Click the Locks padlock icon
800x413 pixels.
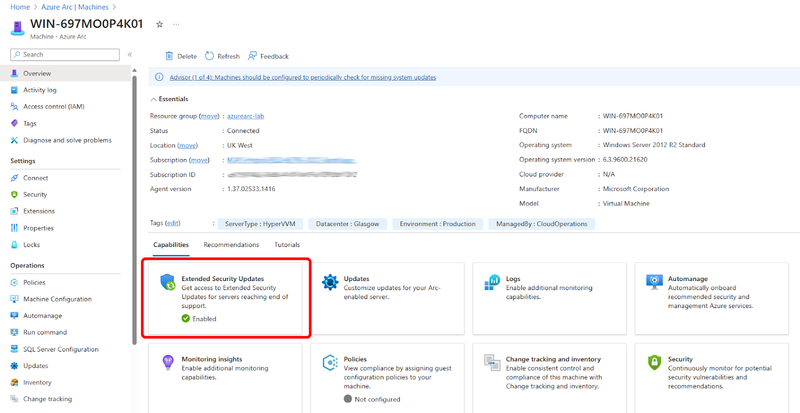coord(14,245)
